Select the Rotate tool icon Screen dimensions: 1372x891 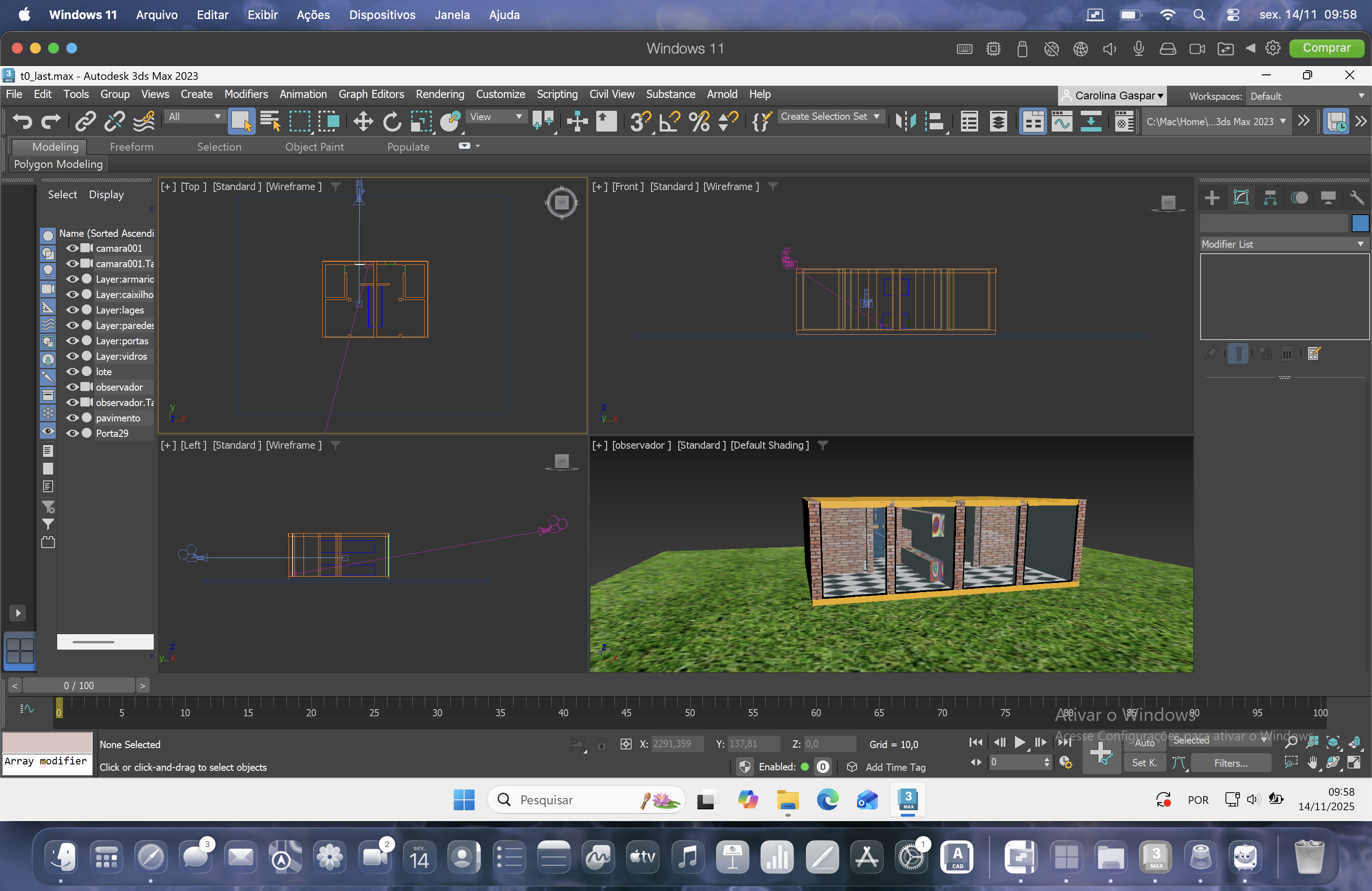pyautogui.click(x=392, y=122)
